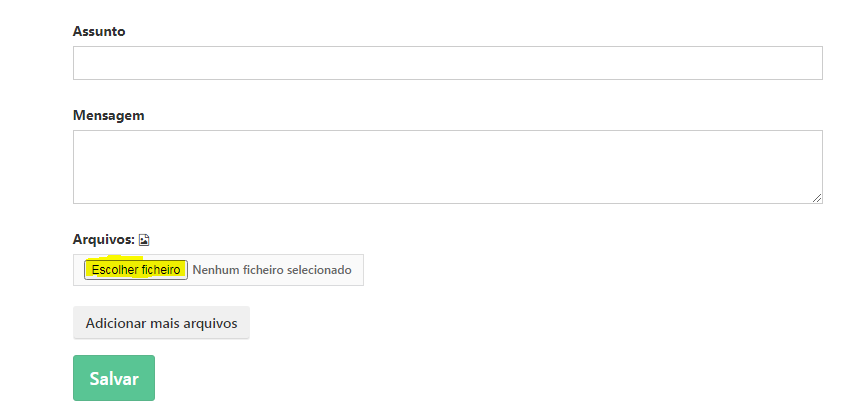Grab the resize corner of Mensagem box
Image resolution: width=854 pixels, height=411 pixels.
[x=817, y=198]
